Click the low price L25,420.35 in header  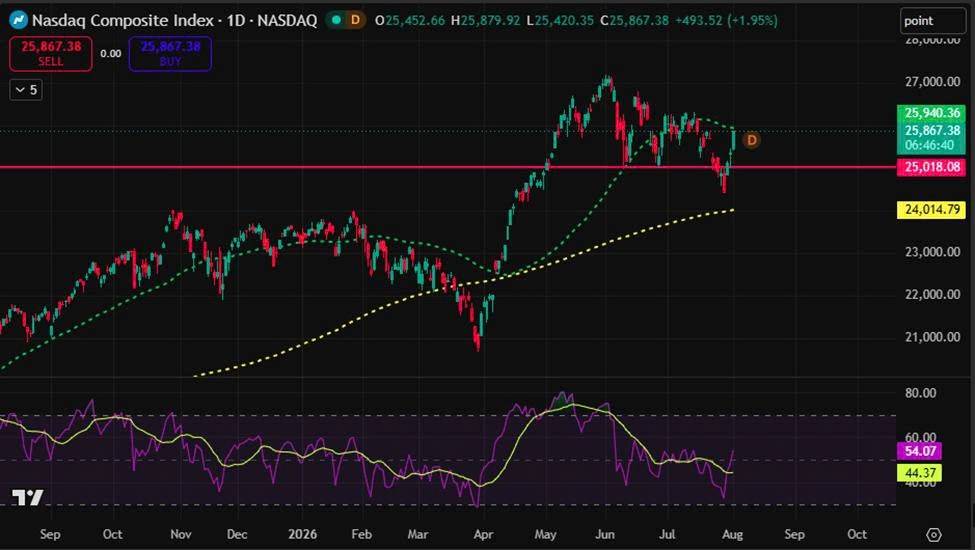coord(560,21)
